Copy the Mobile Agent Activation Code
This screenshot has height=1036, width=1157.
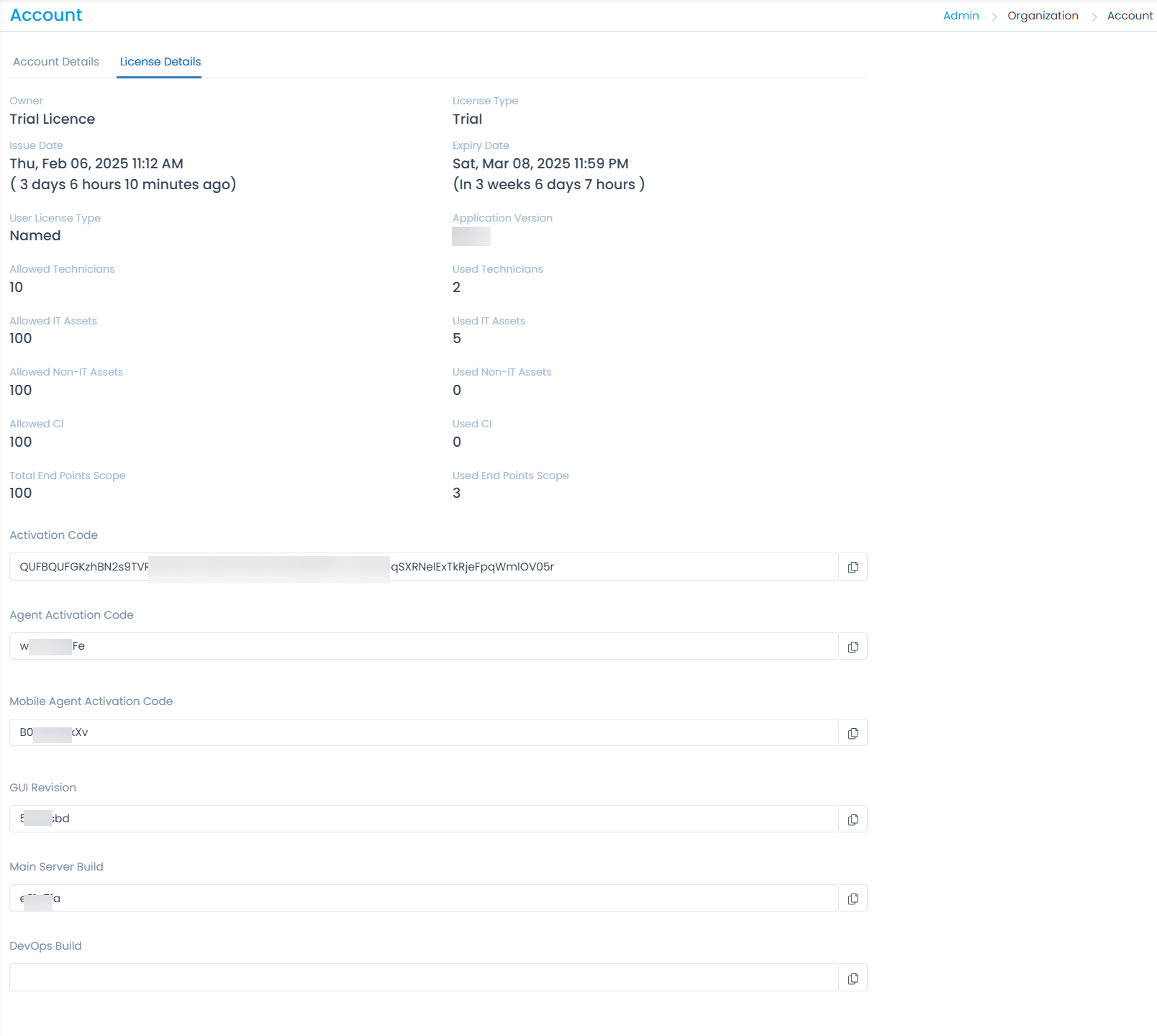point(853,732)
